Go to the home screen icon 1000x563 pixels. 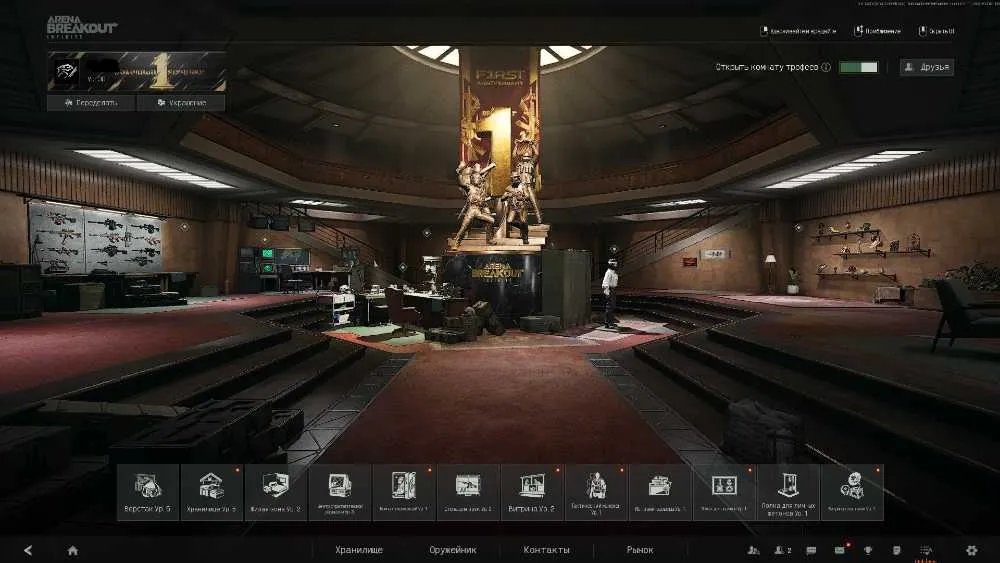(73, 550)
